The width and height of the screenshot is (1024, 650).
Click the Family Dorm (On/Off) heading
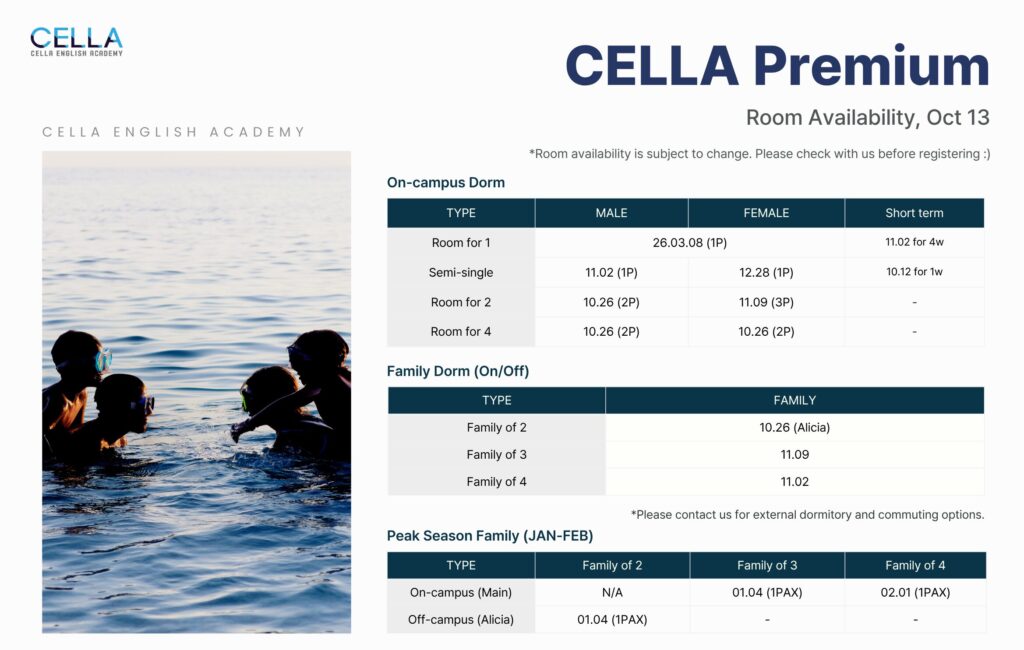pos(457,371)
